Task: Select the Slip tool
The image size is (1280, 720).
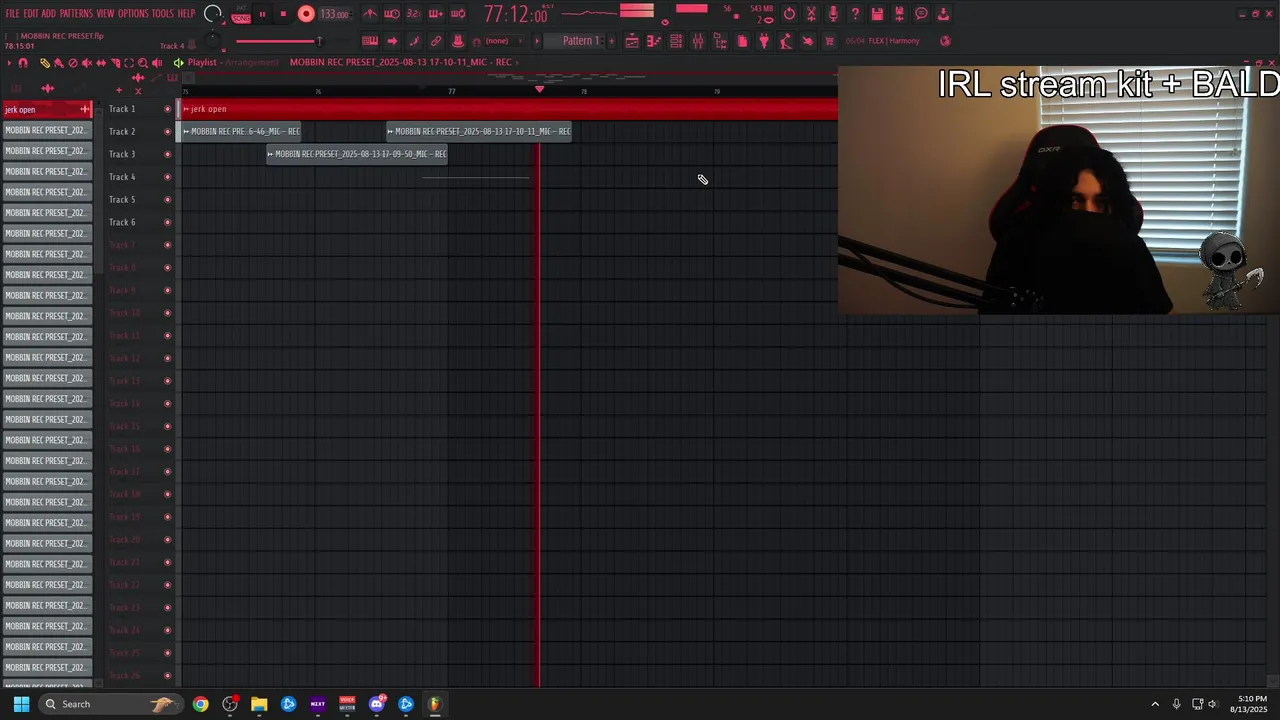Action: click(101, 63)
